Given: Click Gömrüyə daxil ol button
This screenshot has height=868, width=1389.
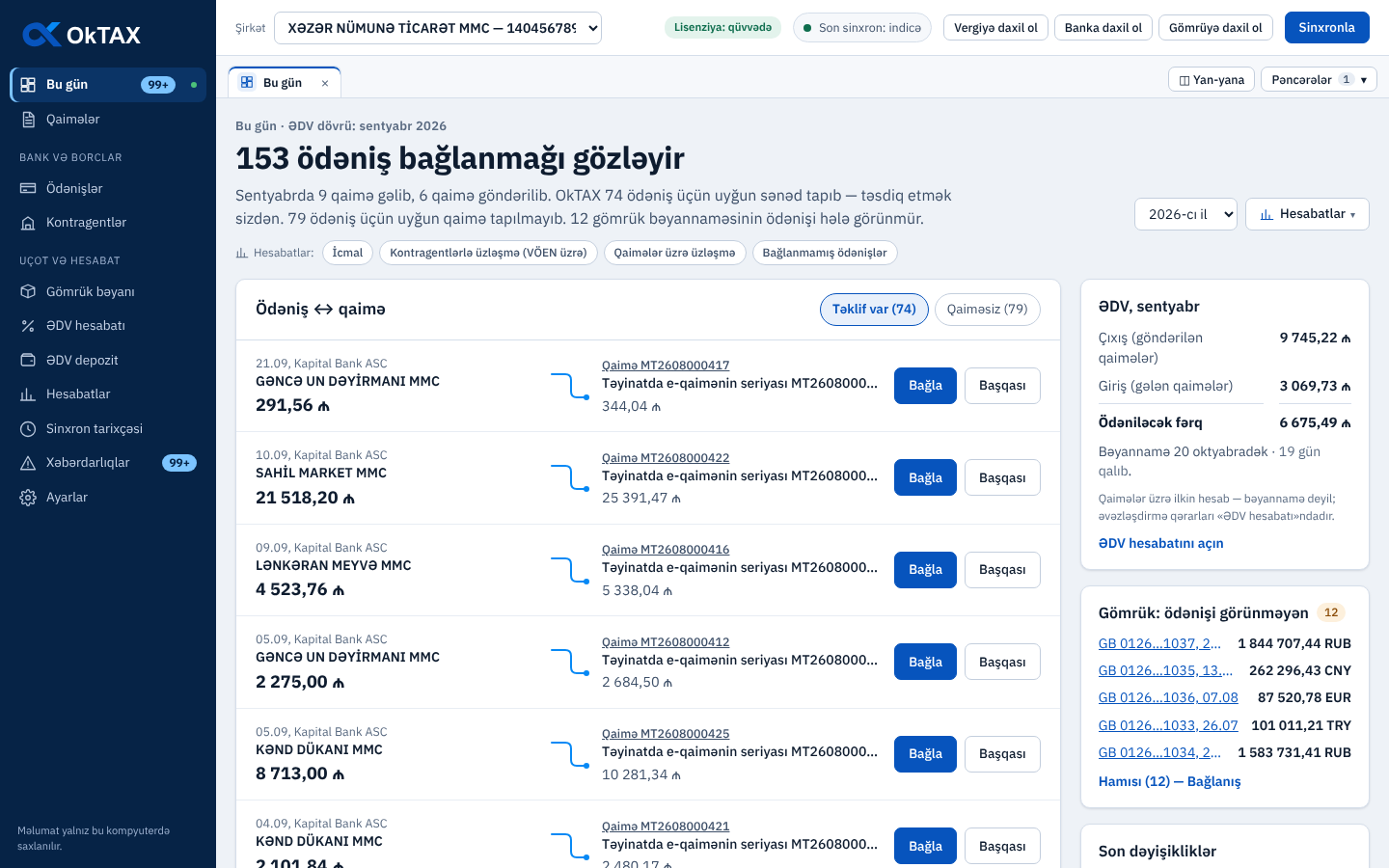Looking at the screenshot, I should click(1215, 28).
